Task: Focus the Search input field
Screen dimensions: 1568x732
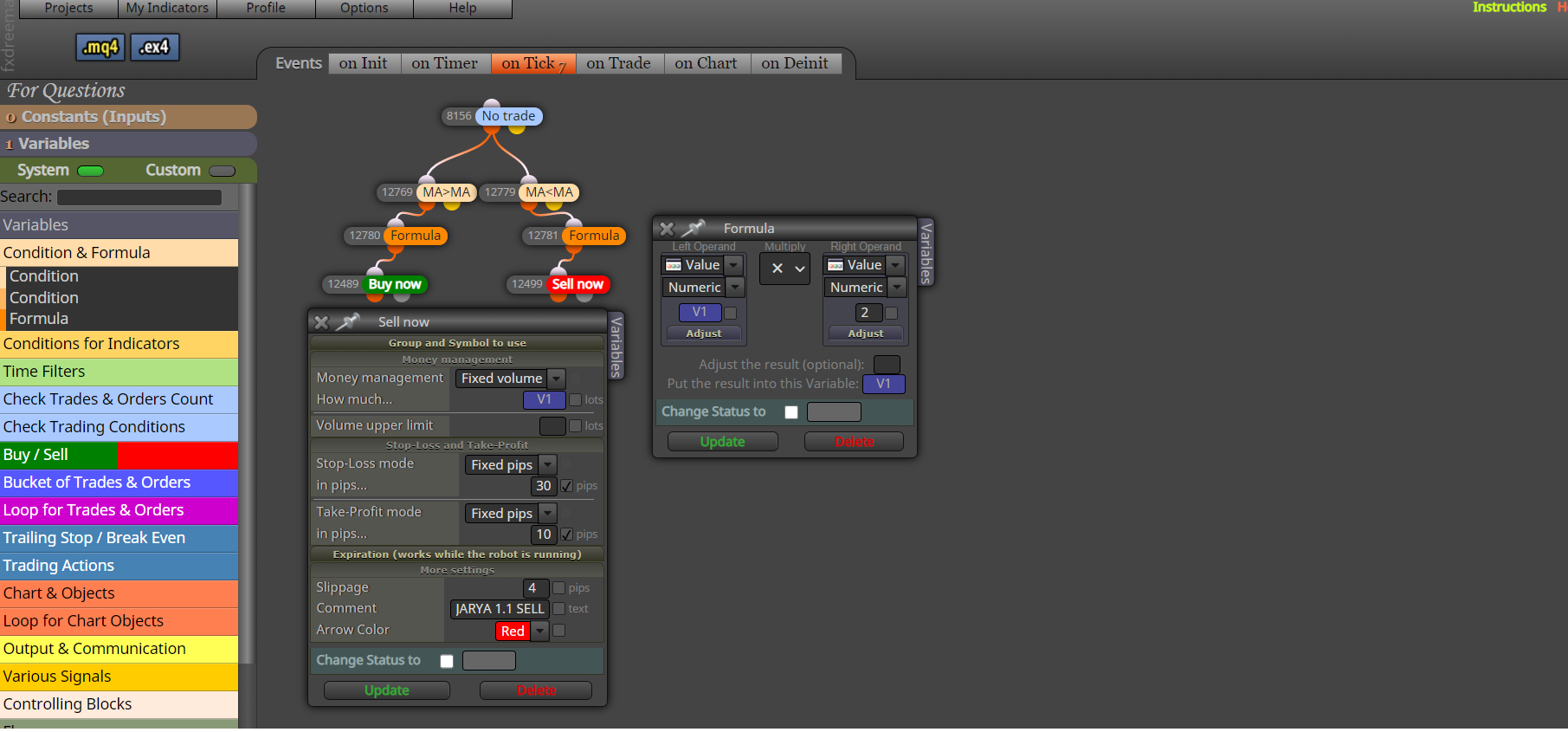Action: [139, 198]
